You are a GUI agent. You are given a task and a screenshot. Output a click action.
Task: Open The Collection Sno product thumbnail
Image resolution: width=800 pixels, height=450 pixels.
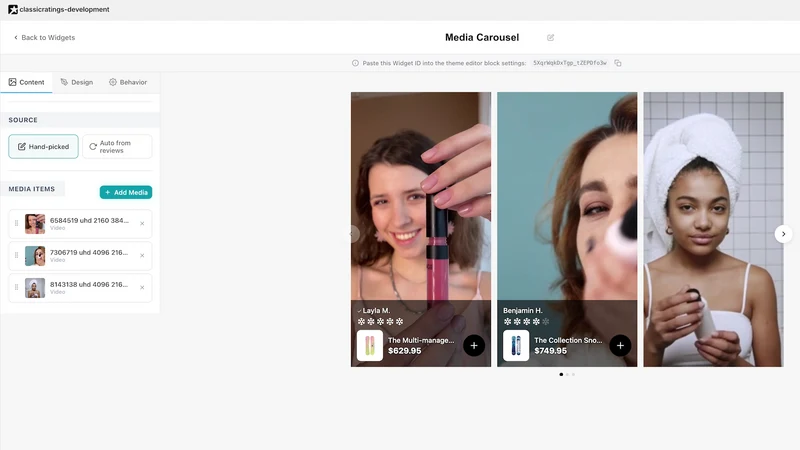[x=516, y=345]
